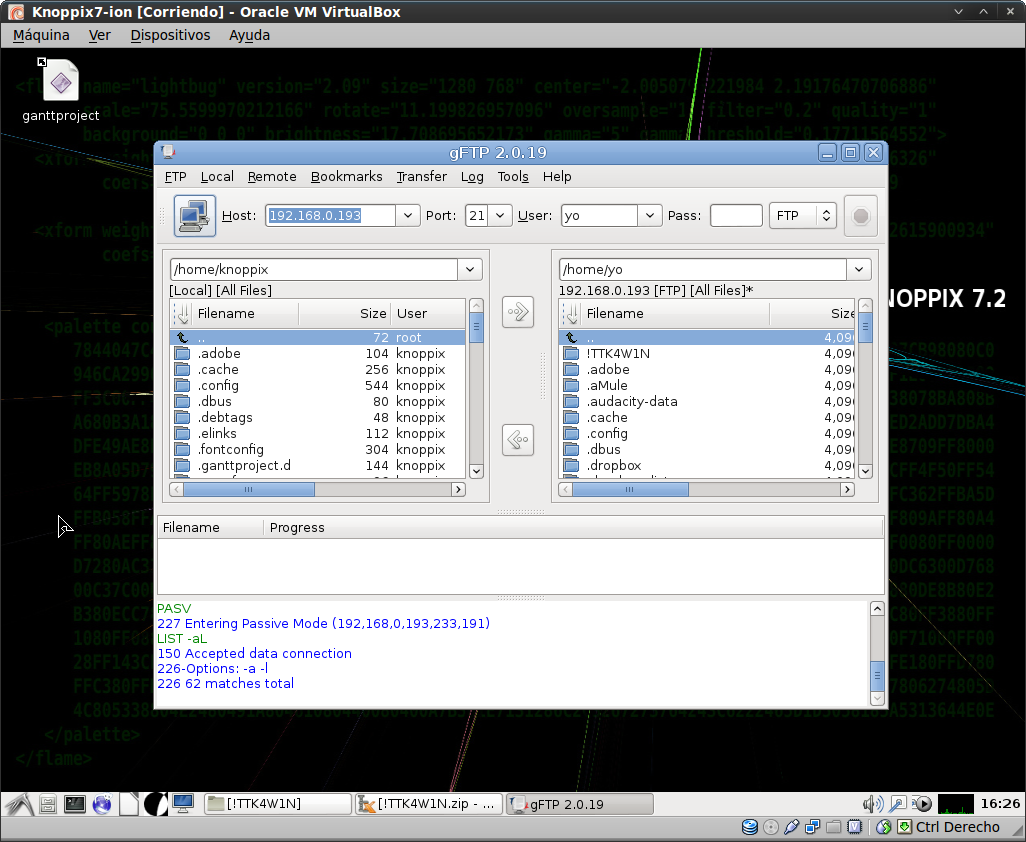Change protocol using FTP selector

point(802,215)
